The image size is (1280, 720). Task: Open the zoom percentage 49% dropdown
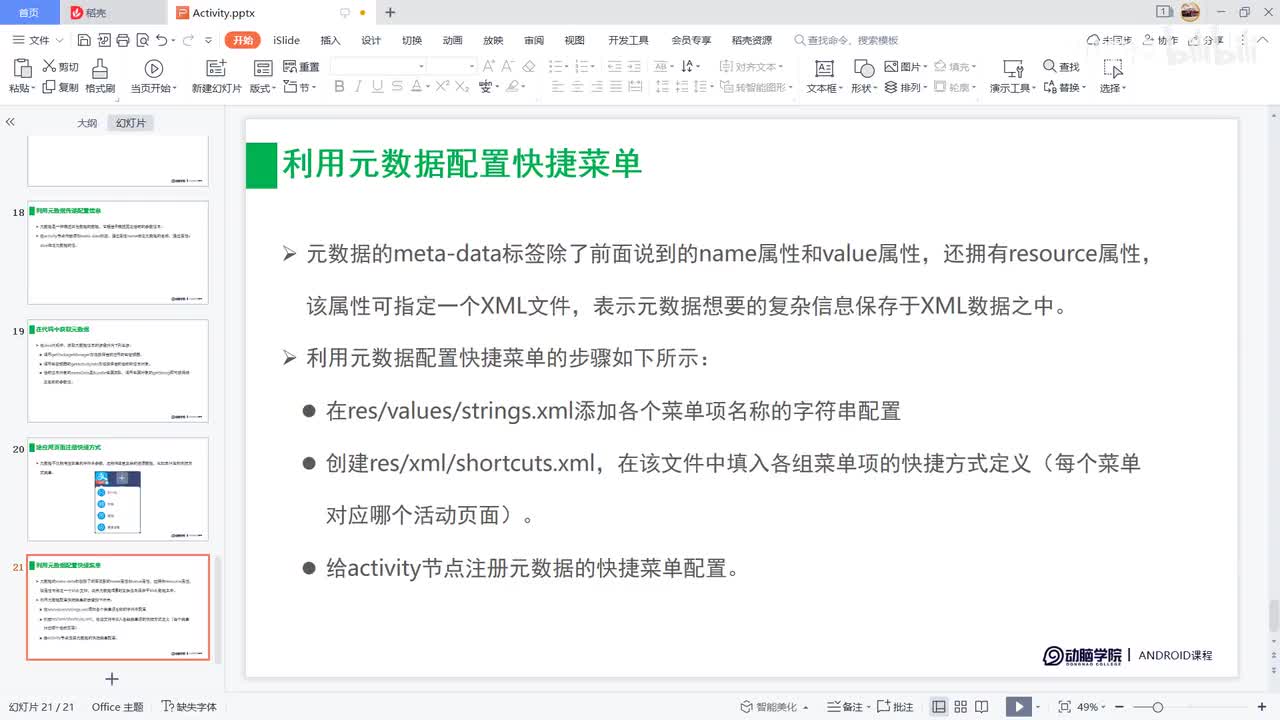[x=1091, y=707]
